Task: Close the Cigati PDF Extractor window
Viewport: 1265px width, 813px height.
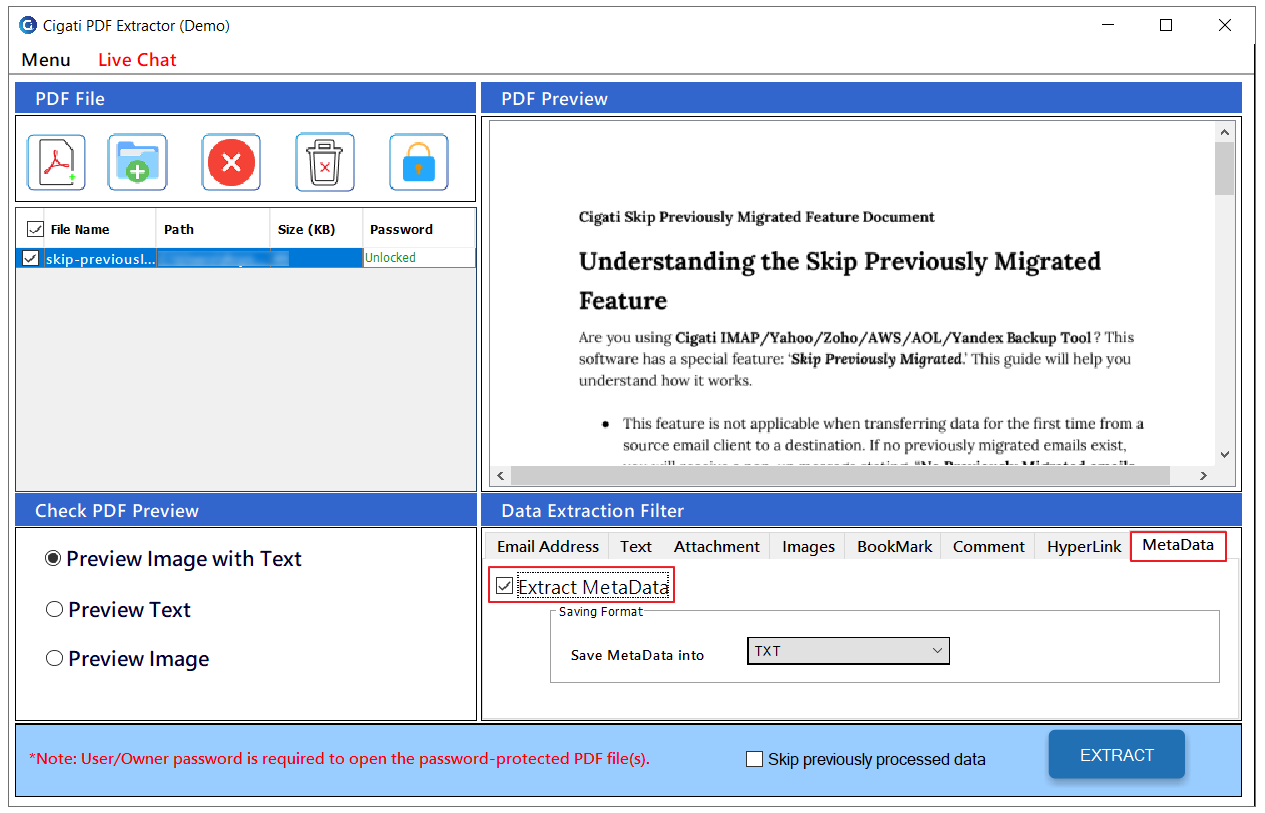Action: 1225,26
